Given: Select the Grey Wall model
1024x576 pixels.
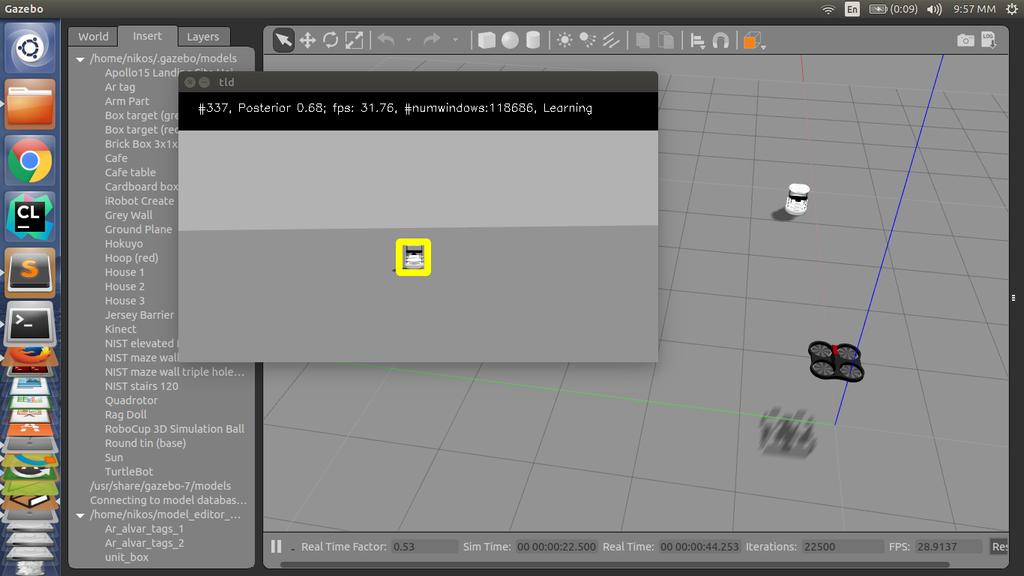Looking at the screenshot, I should click(129, 215).
